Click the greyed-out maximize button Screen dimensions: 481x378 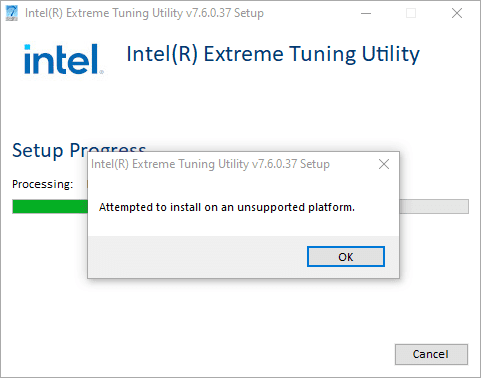411,13
